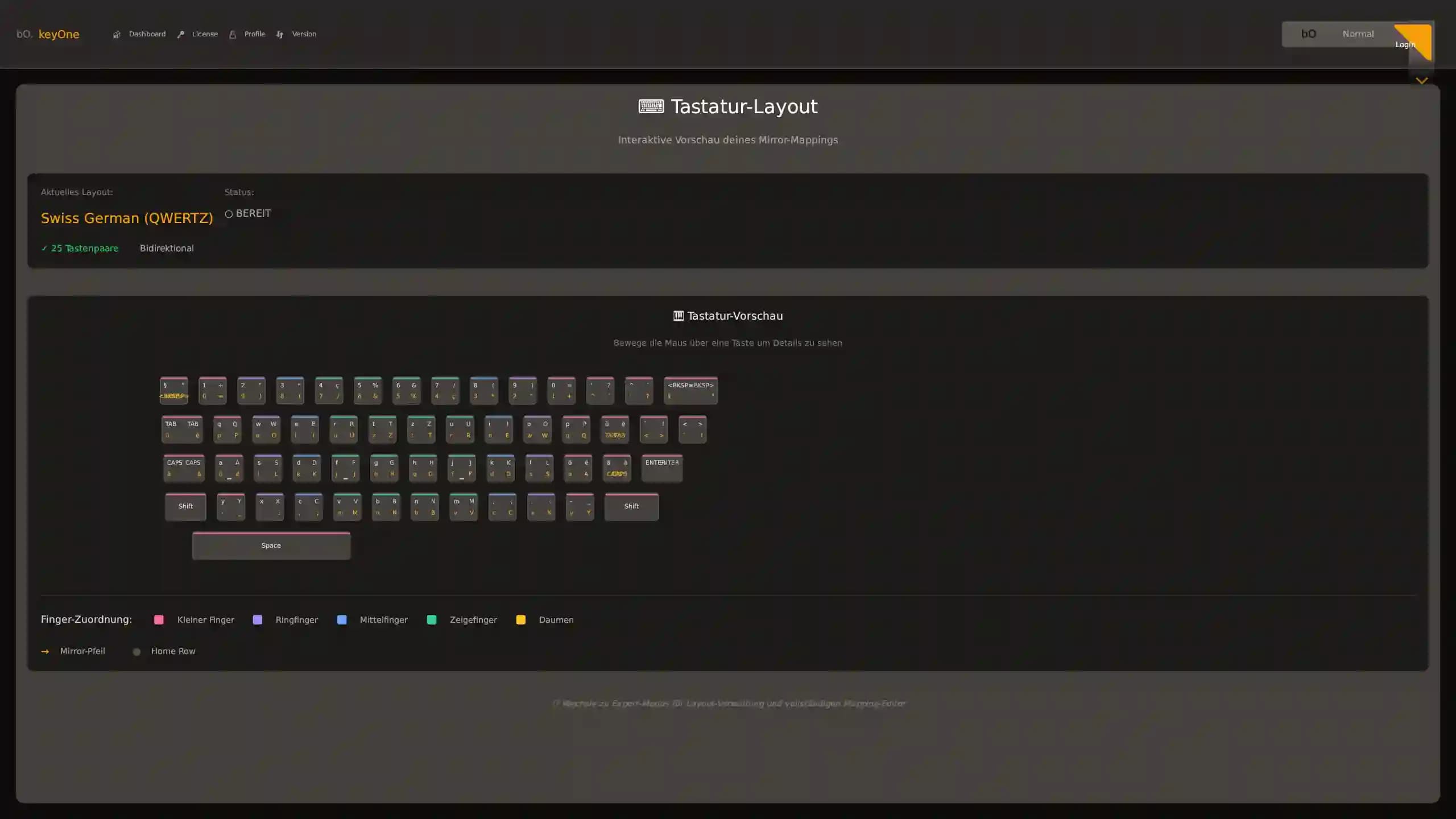
Task: Click the Login button
Action: (1405, 44)
